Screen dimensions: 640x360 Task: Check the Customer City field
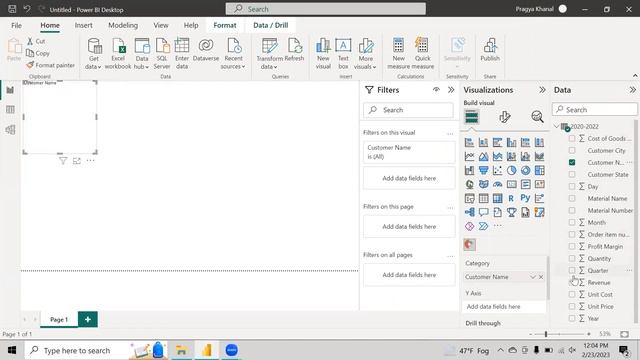tap(572, 150)
